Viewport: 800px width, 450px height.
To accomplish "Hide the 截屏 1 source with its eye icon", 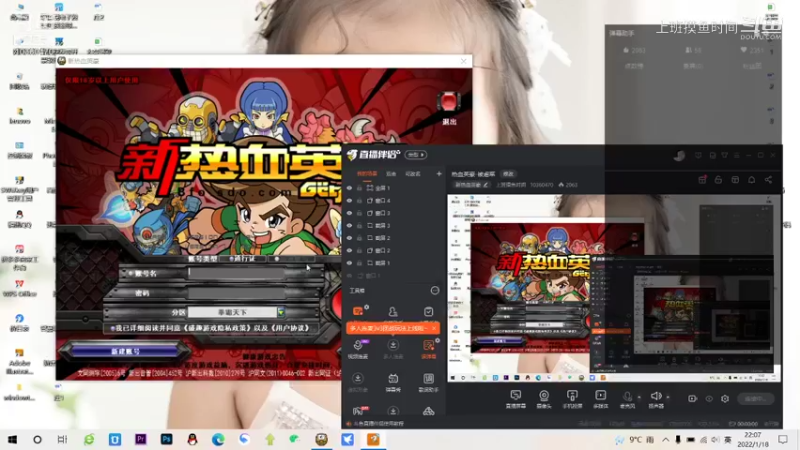I will tap(349, 263).
